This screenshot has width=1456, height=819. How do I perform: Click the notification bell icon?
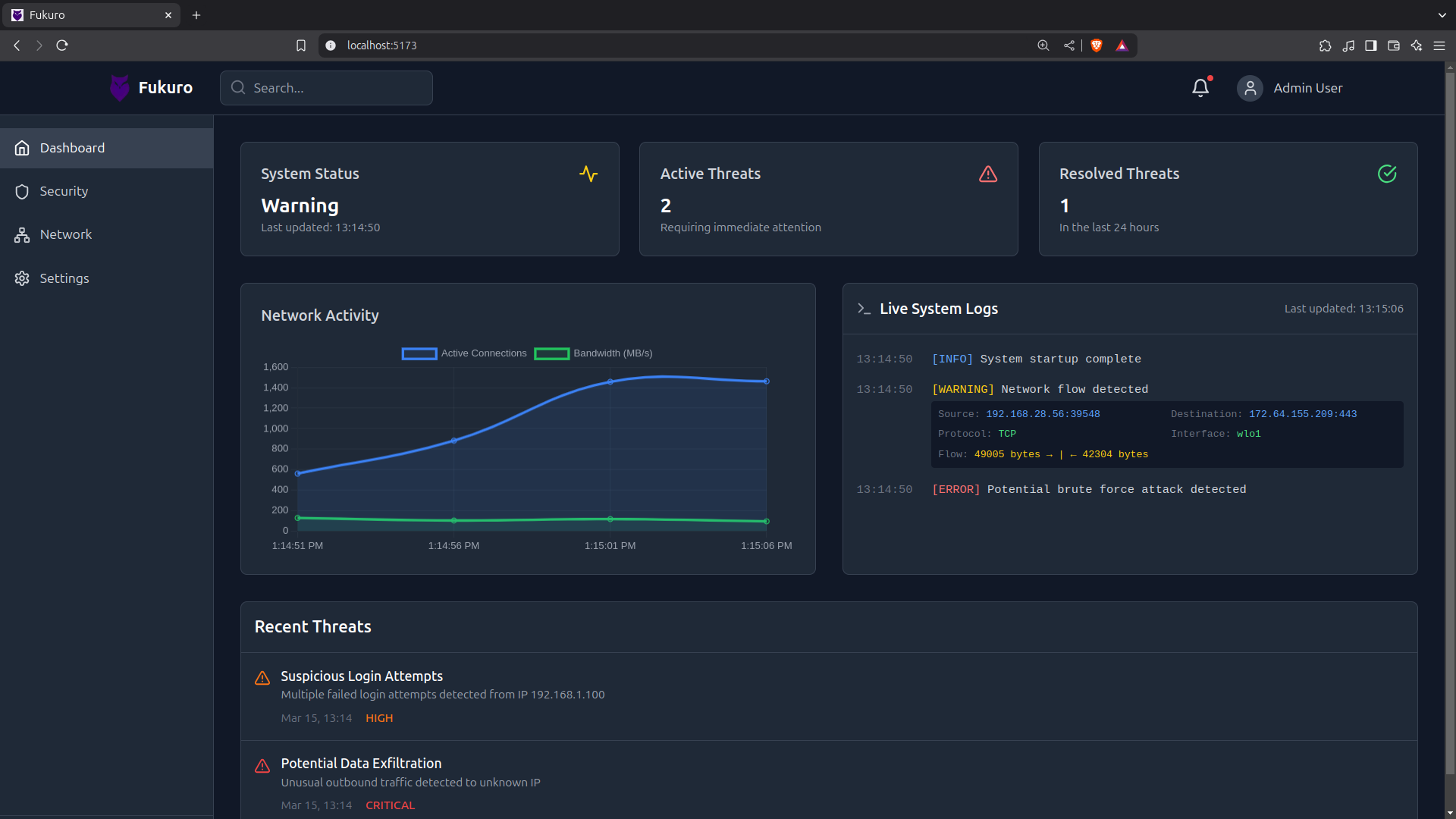click(x=1200, y=88)
